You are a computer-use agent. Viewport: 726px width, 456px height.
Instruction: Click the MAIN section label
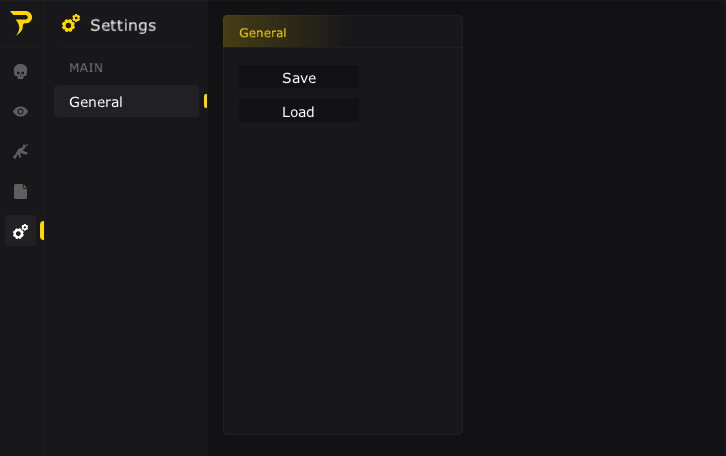[x=86, y=68]
